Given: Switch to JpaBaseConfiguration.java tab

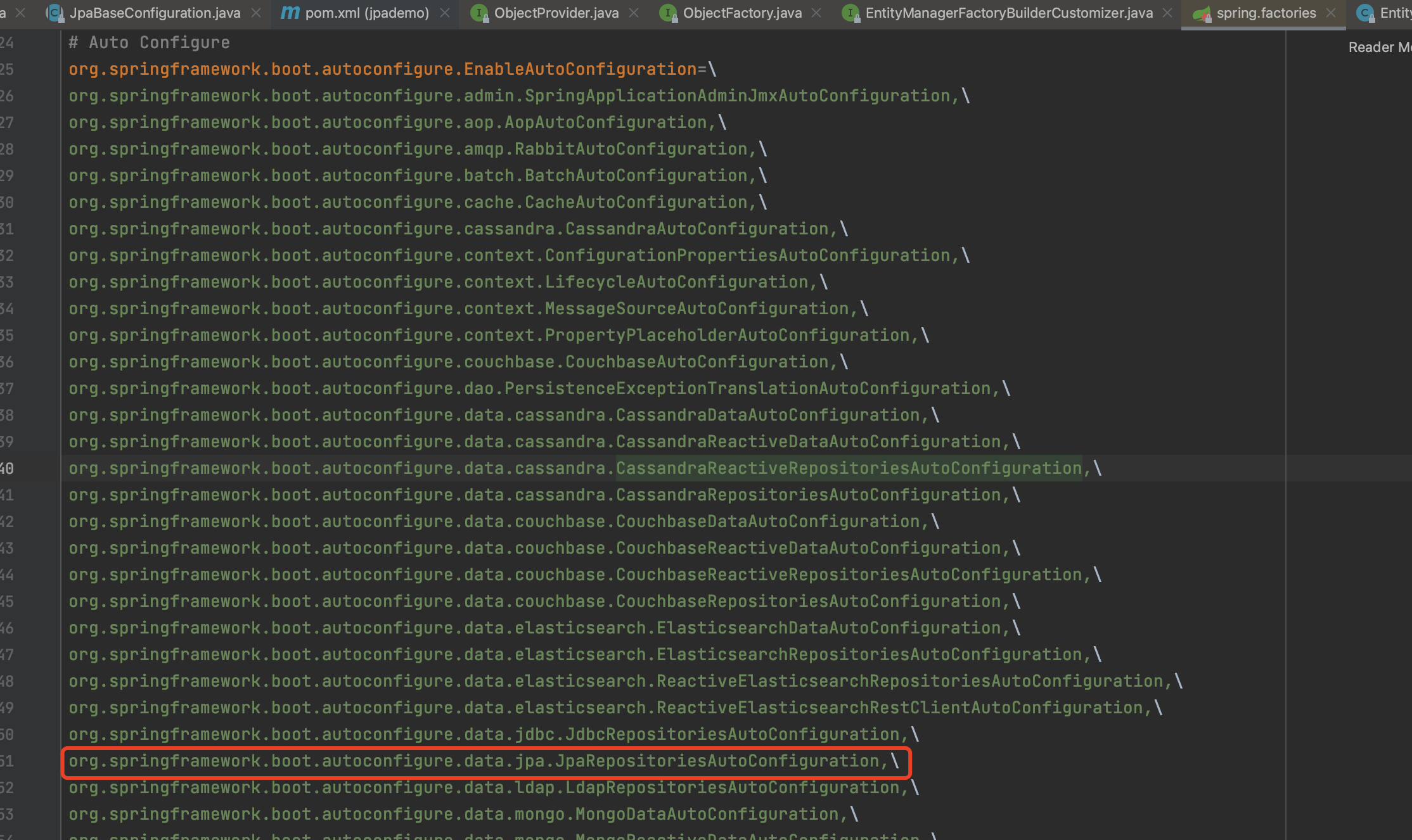Looking at the screenshot, I should click(155, 13).
